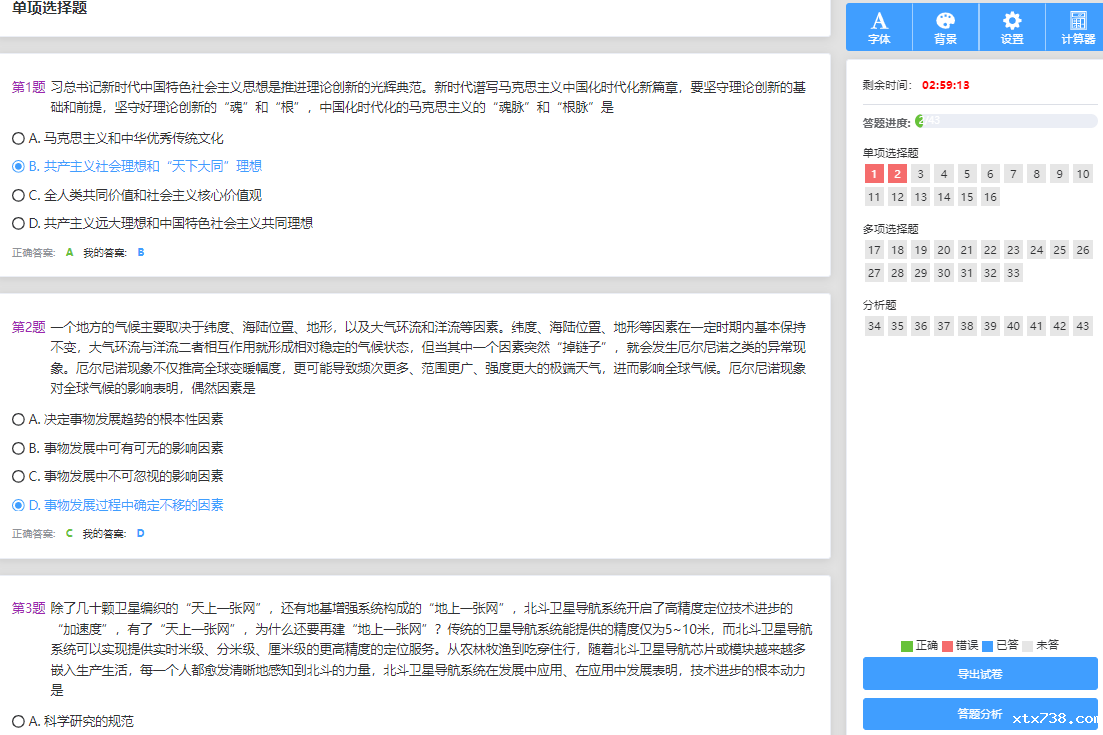Jump to question number 2 tile

pyautogui.click(x=897, y=174)
